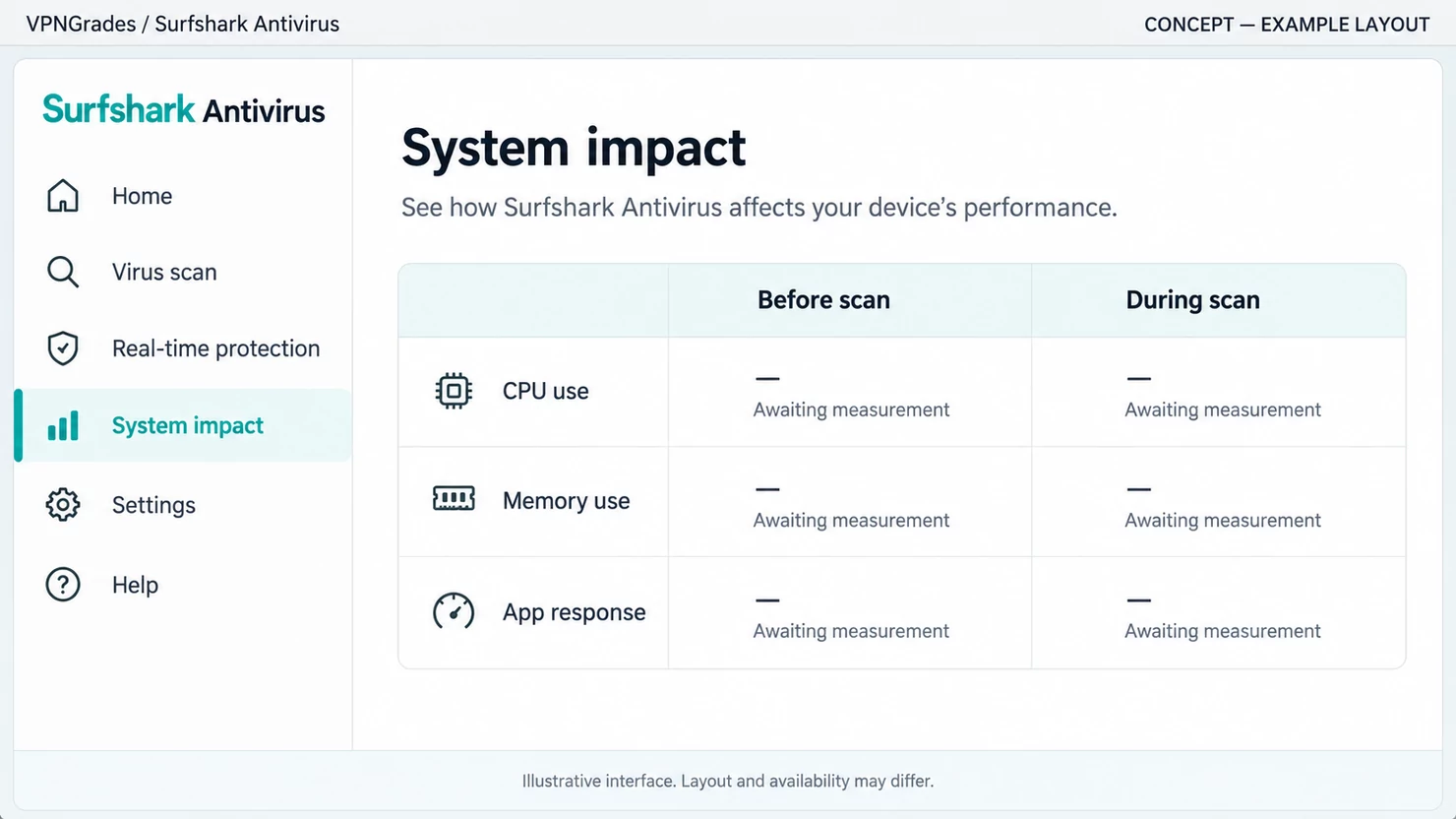Click the System impact bar chart icon
Image resolution: width=1456 pixels, height=819 pixels.
click(x=63, y=426)
